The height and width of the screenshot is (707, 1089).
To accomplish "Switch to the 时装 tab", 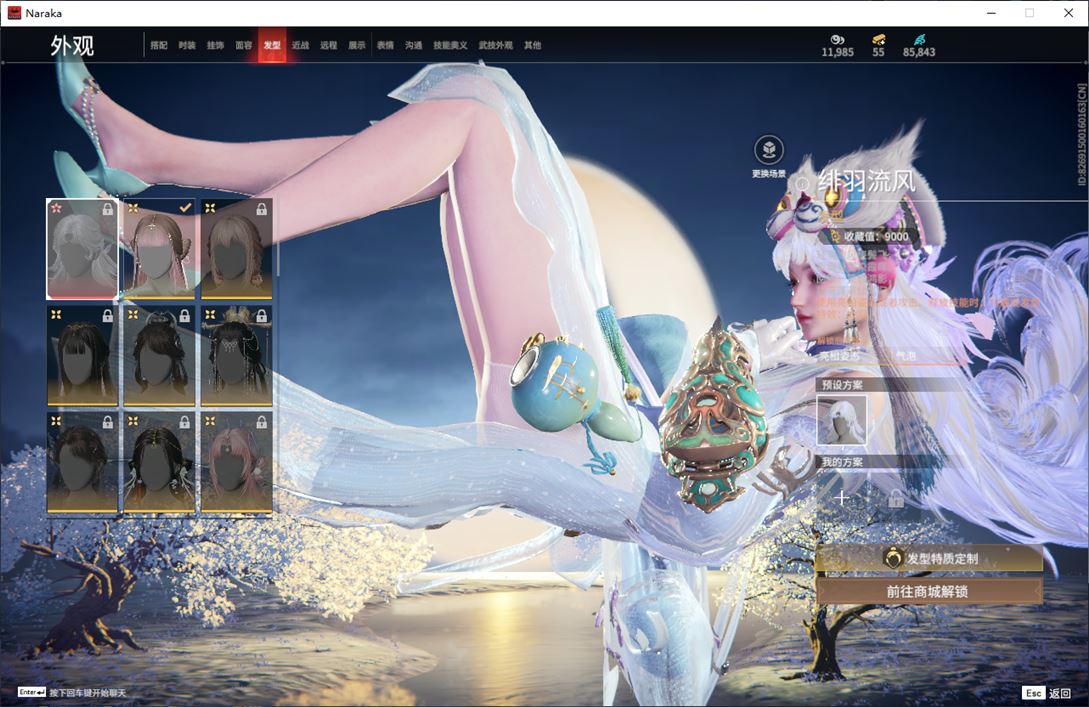I will 187,45.
